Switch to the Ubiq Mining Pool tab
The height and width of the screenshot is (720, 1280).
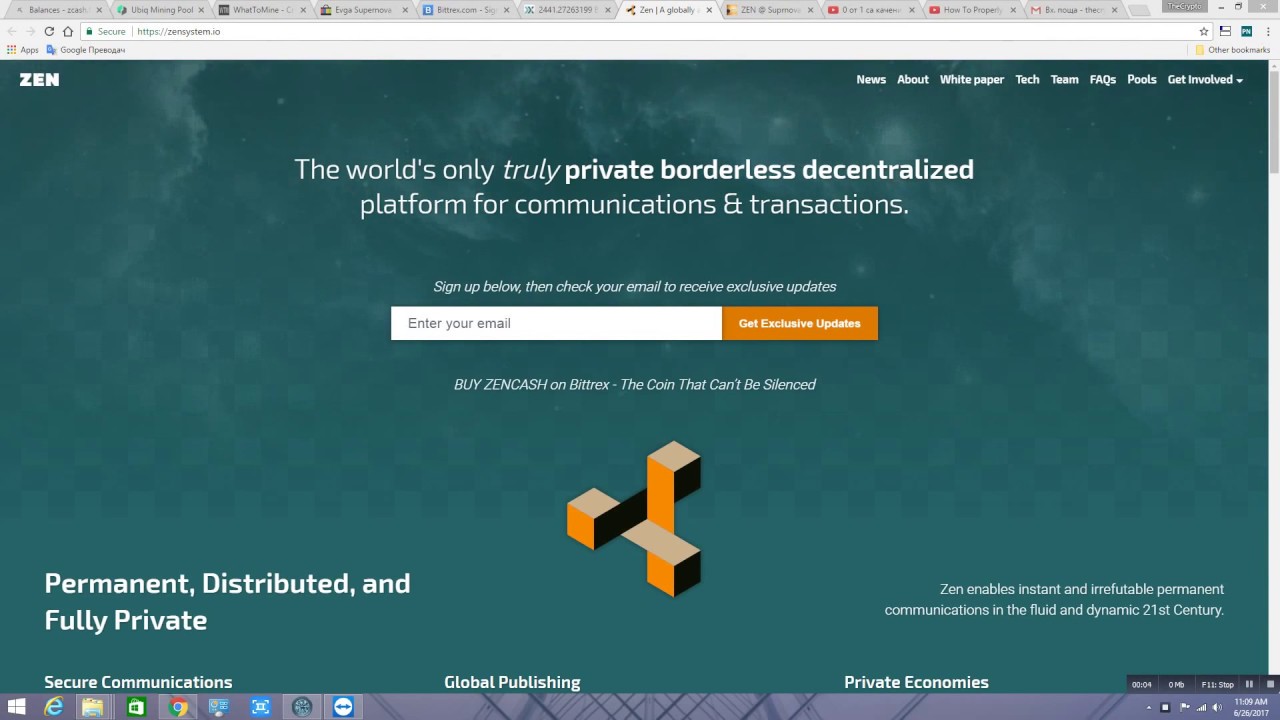(160, 10)
